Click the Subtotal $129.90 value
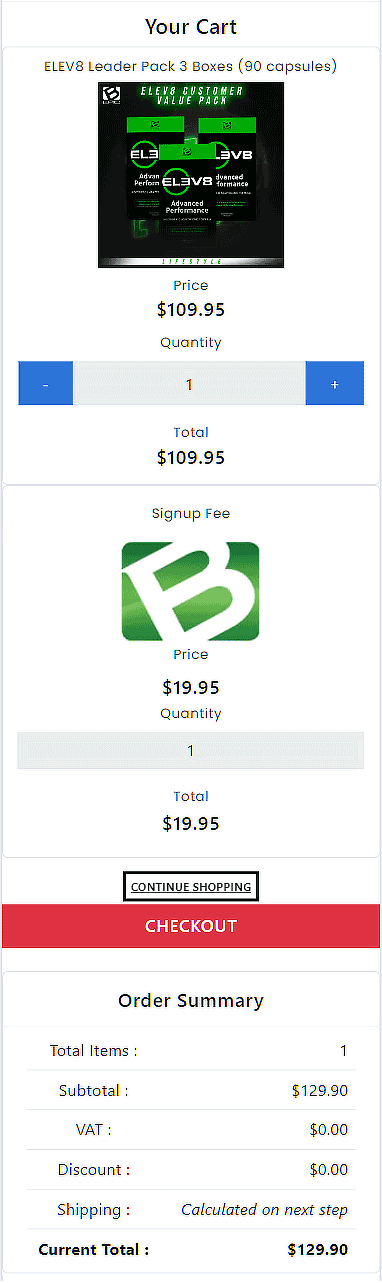382x1283 pixels. click(x=320, y=1090)
